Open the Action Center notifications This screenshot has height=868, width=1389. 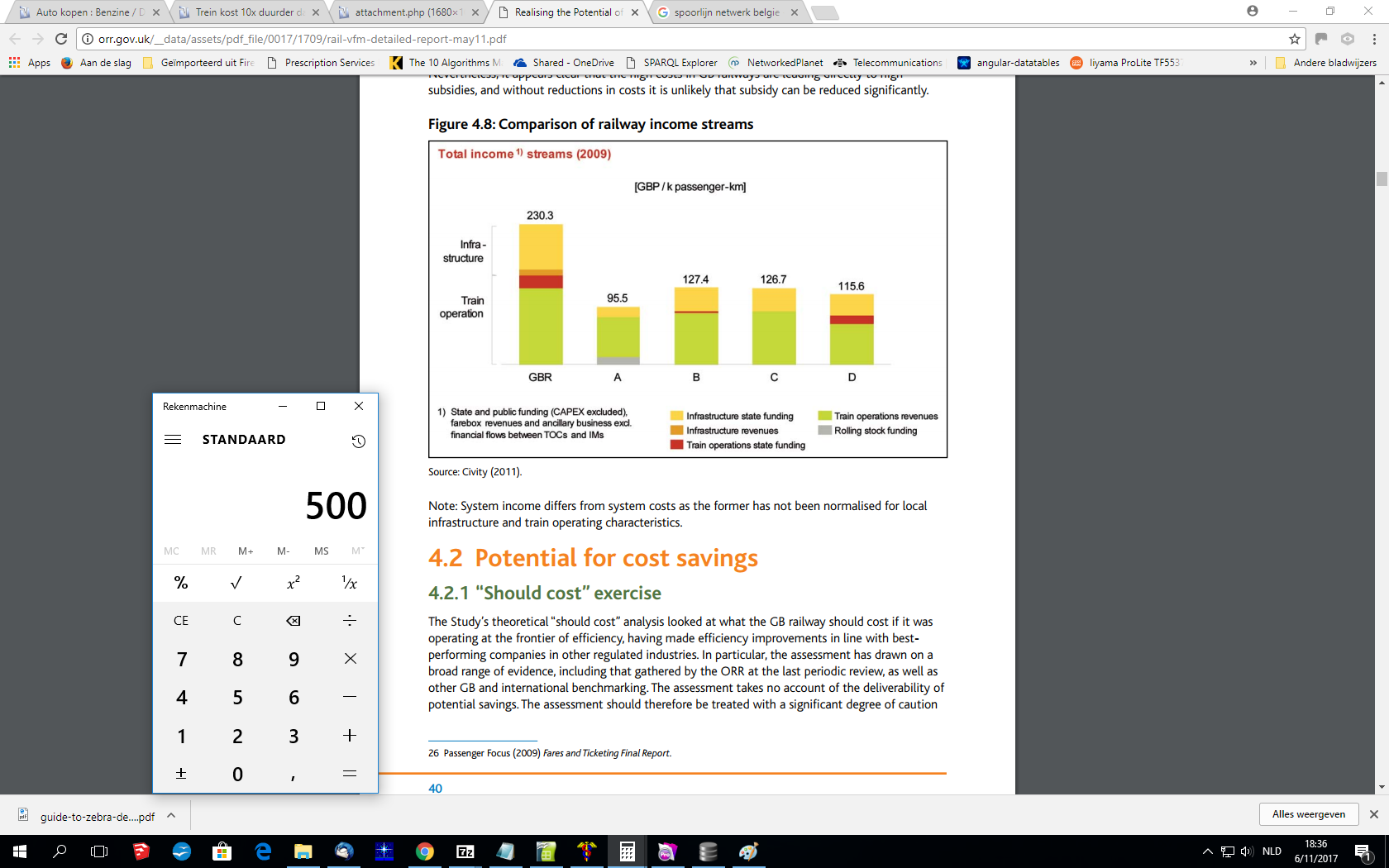[x=1363, y=851]
